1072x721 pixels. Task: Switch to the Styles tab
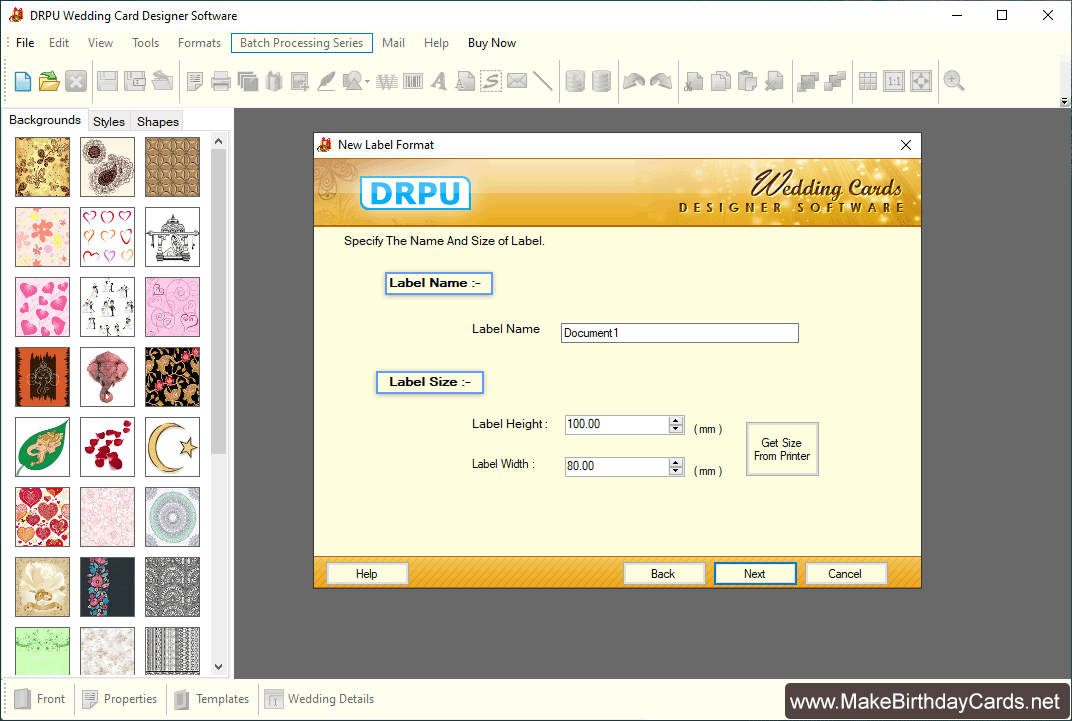coord(109,122)
